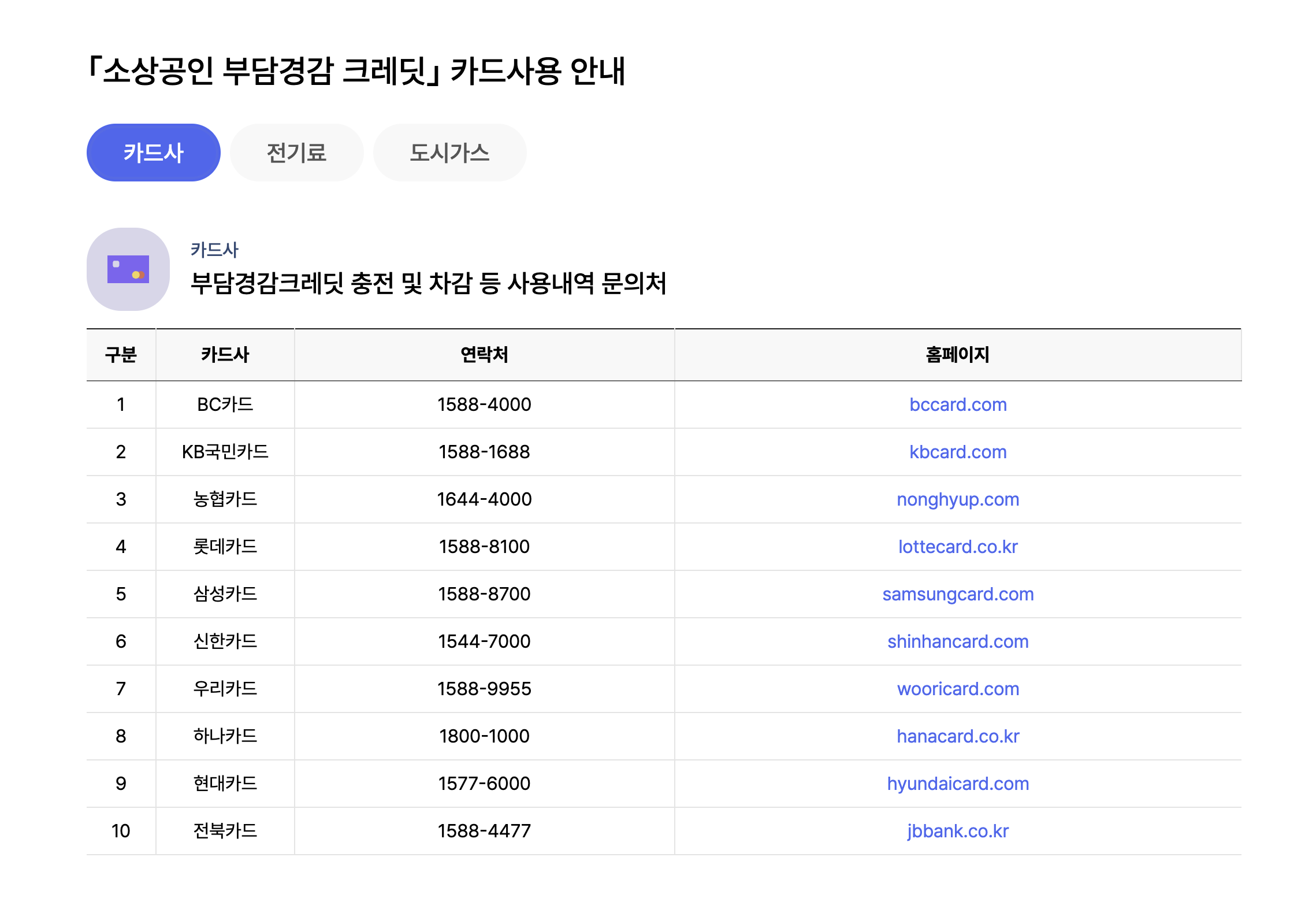This screenshot has width=1316, height=898.
Task: Open the hanacard.co.kr link
Action: [957, 736]
